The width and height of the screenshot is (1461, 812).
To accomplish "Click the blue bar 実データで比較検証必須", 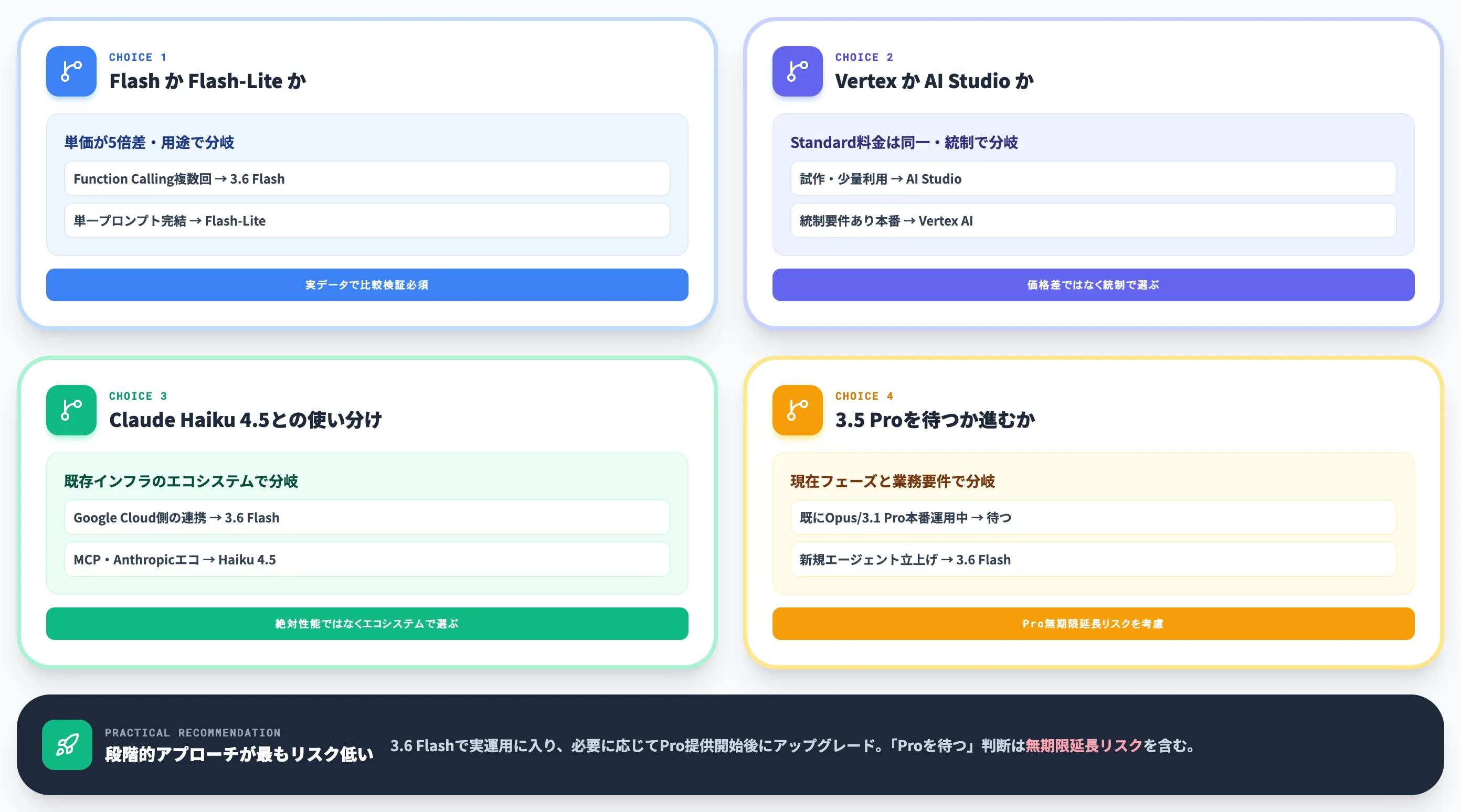I will tap(367, 285).
